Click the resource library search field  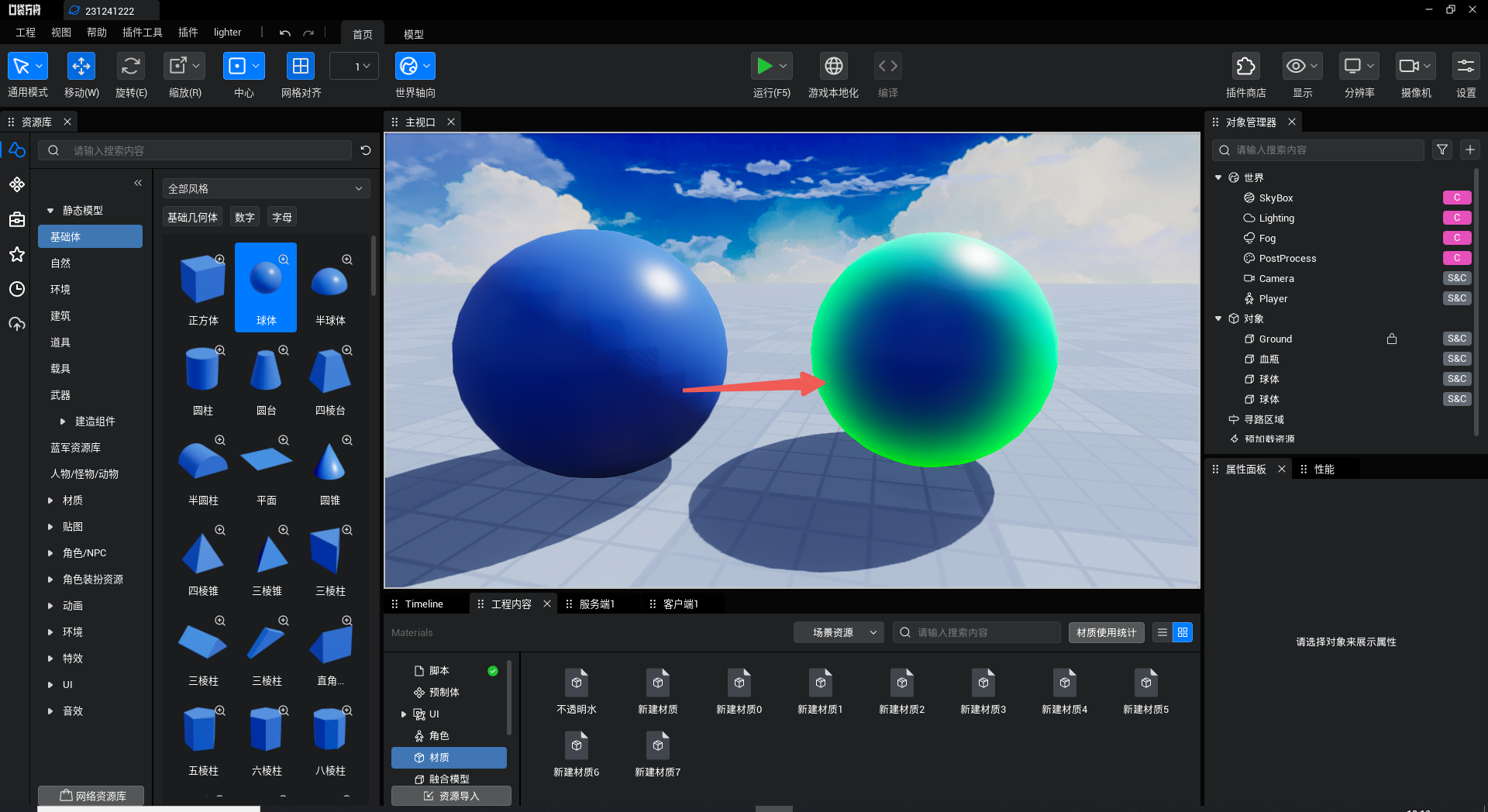coord(195,150)
